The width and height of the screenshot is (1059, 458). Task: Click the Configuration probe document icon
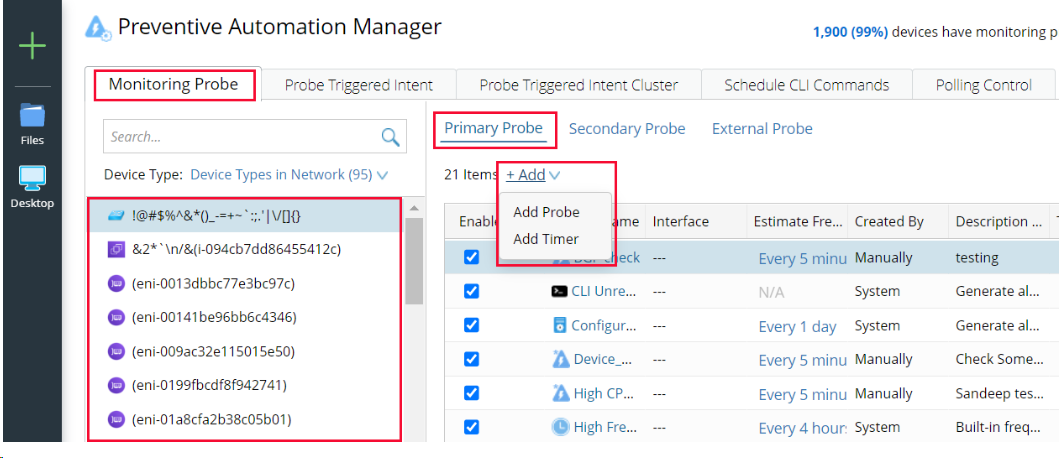560,326
